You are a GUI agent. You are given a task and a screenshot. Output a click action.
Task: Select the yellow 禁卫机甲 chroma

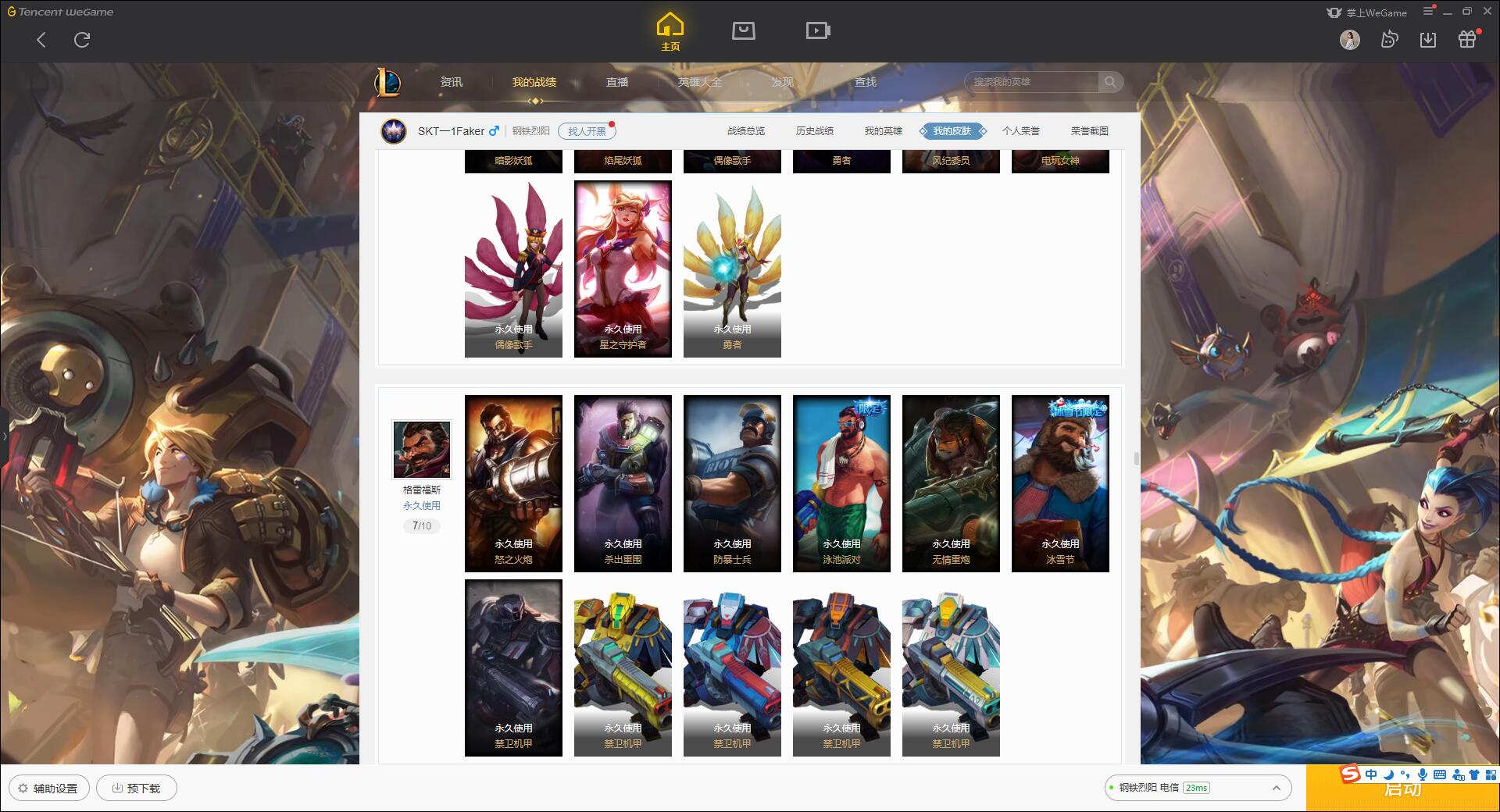623,668
